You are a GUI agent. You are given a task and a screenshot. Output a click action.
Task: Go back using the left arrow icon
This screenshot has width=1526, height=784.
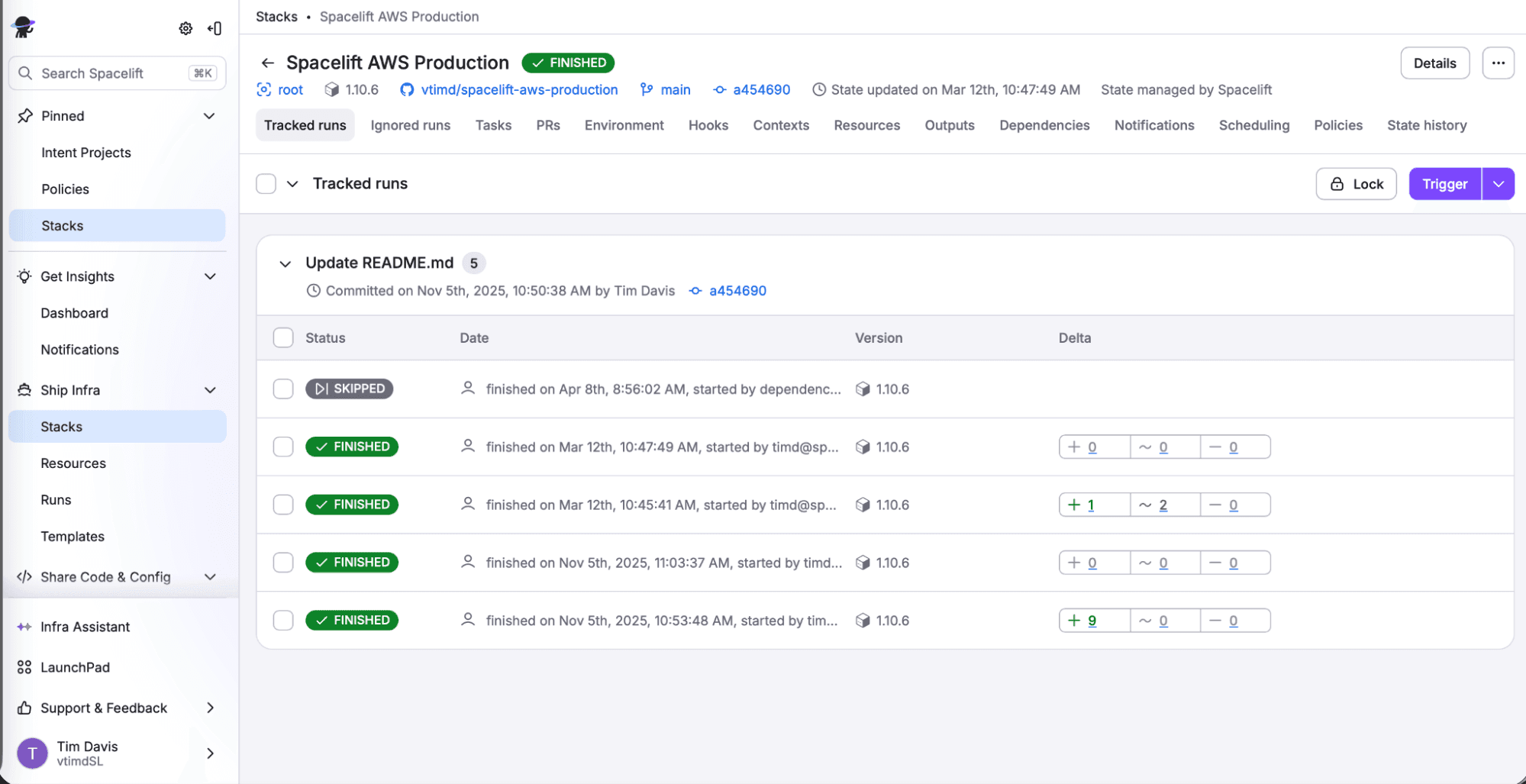click(267, 63)
